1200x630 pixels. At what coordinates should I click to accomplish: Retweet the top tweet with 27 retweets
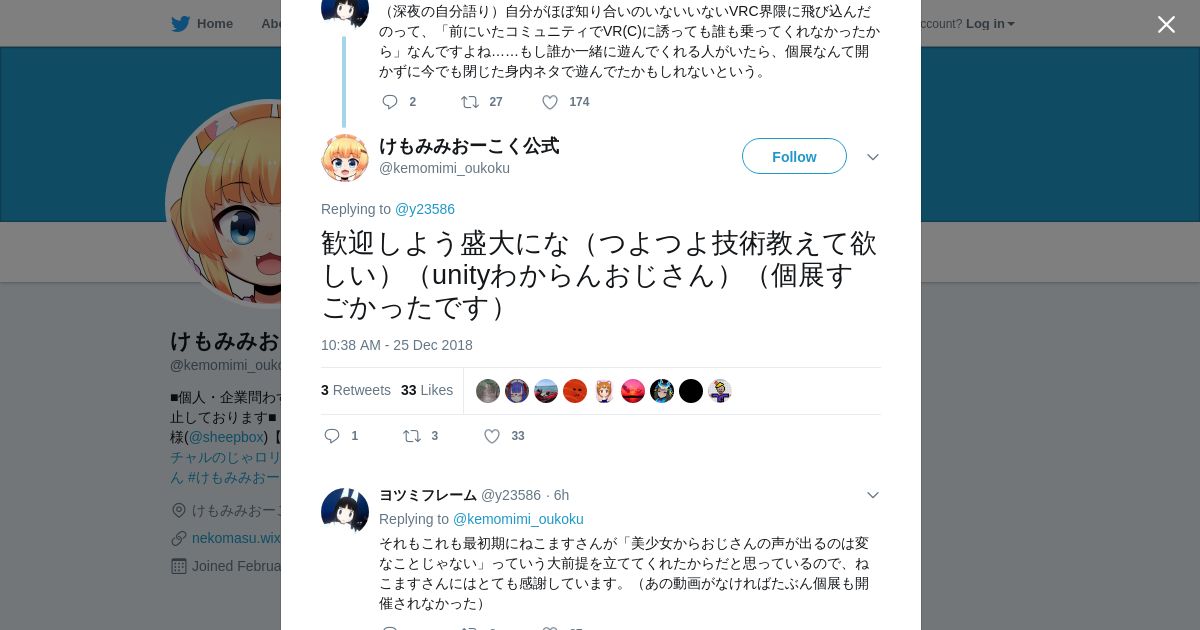[470, 102]
